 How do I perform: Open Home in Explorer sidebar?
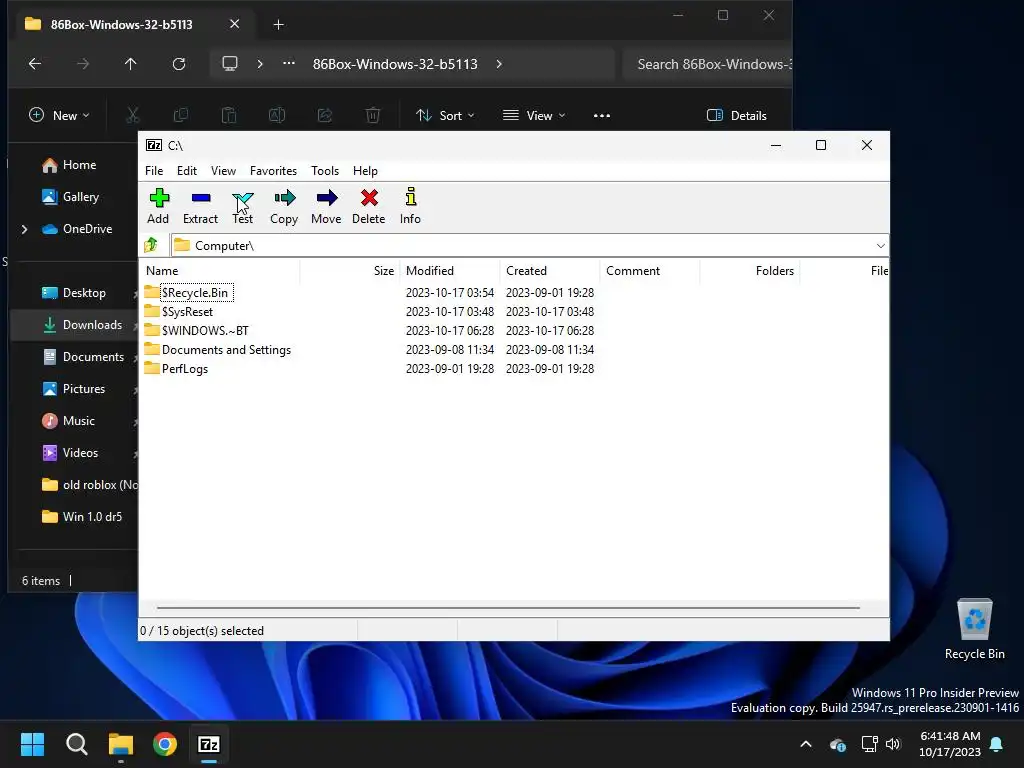(69, 165)
